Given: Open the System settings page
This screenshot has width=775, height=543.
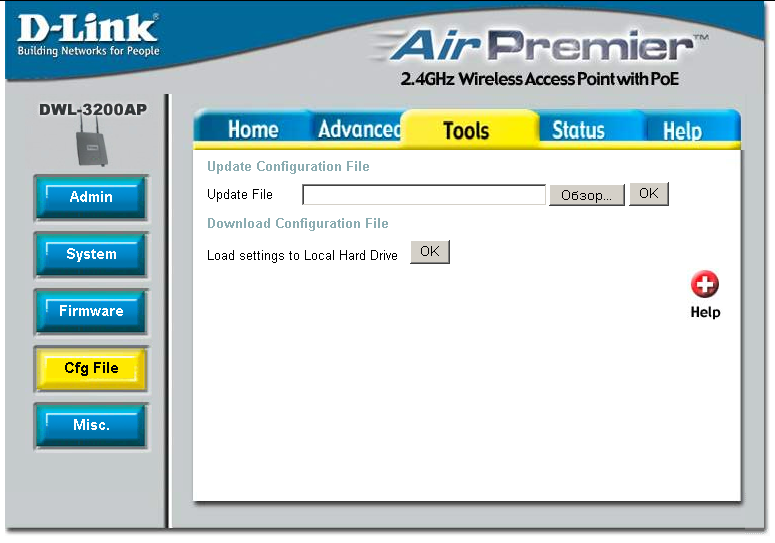Looking at the screenshot, I should pyautogui.click(x=91, y=254).
